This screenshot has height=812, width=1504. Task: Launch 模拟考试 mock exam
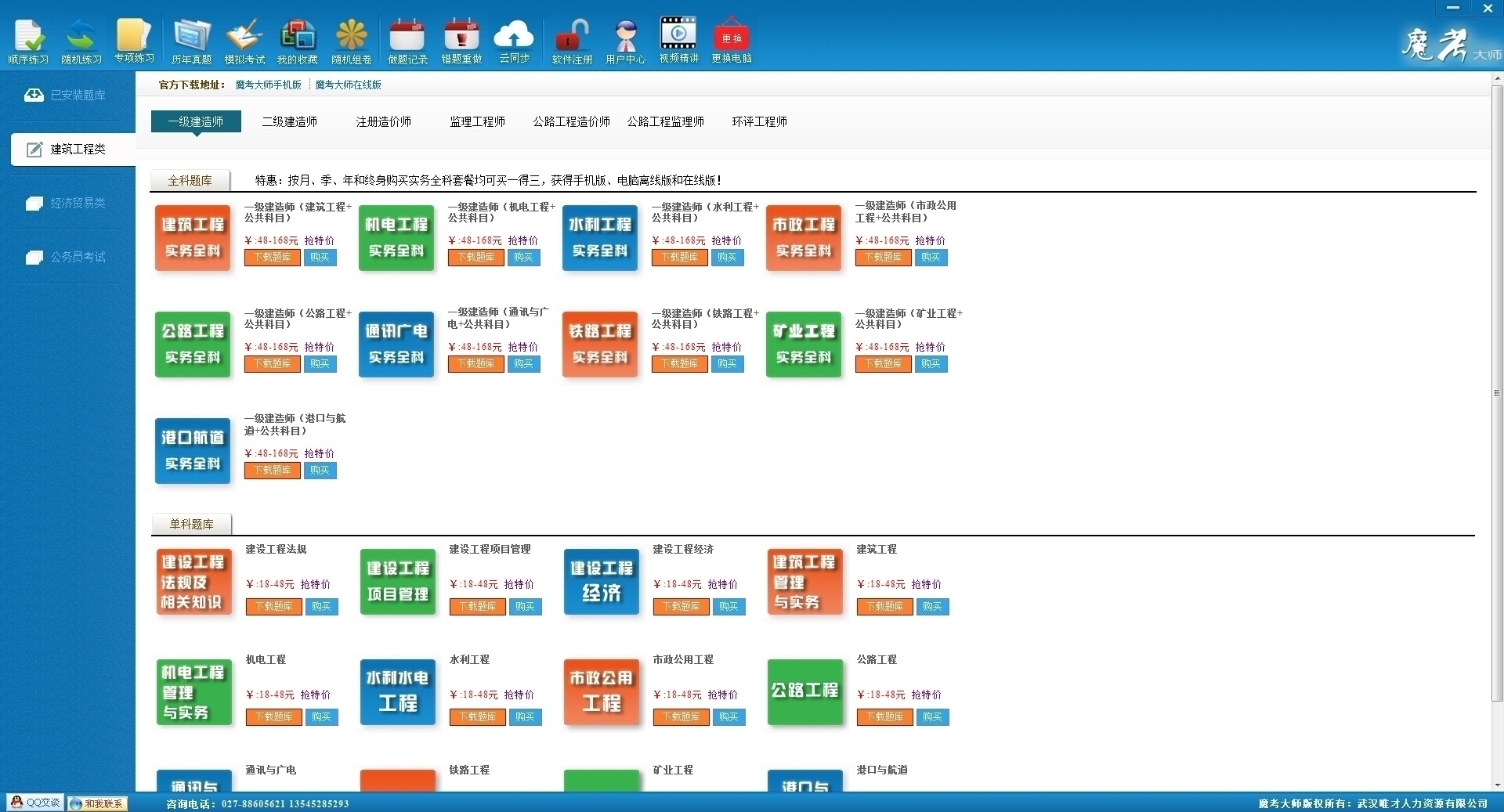point(244,42)
